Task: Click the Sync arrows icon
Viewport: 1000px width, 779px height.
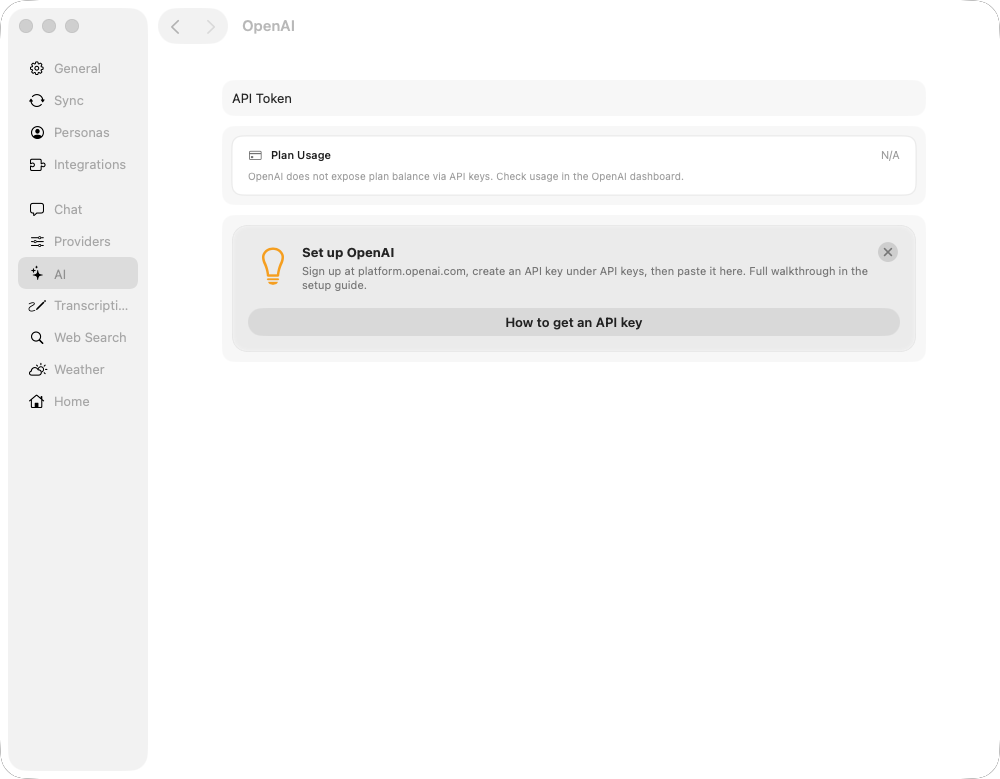Action: pos(37,100)
